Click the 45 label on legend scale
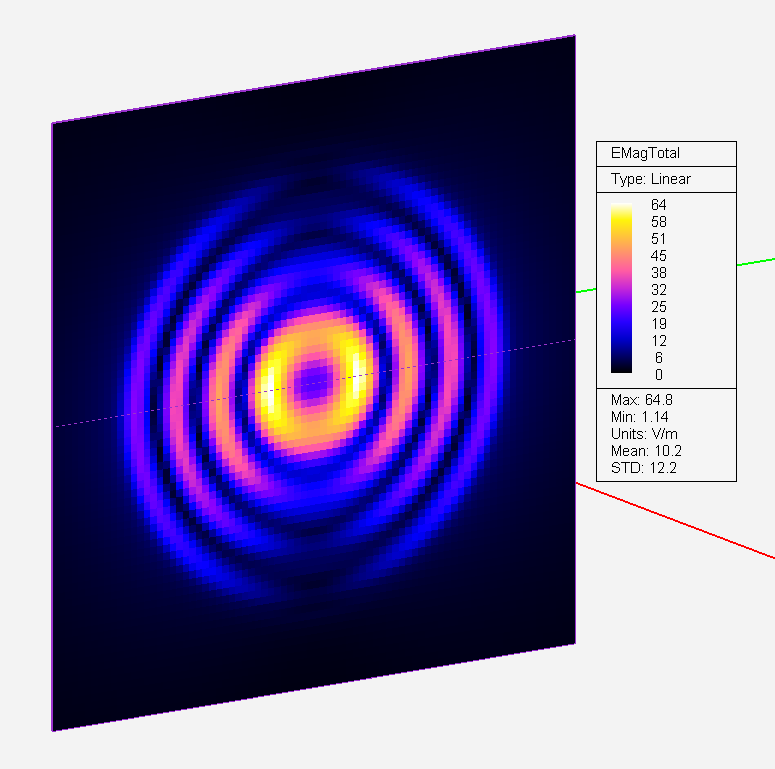The width and height of the screenshot is (775, 769). click(x=658, y=256)
